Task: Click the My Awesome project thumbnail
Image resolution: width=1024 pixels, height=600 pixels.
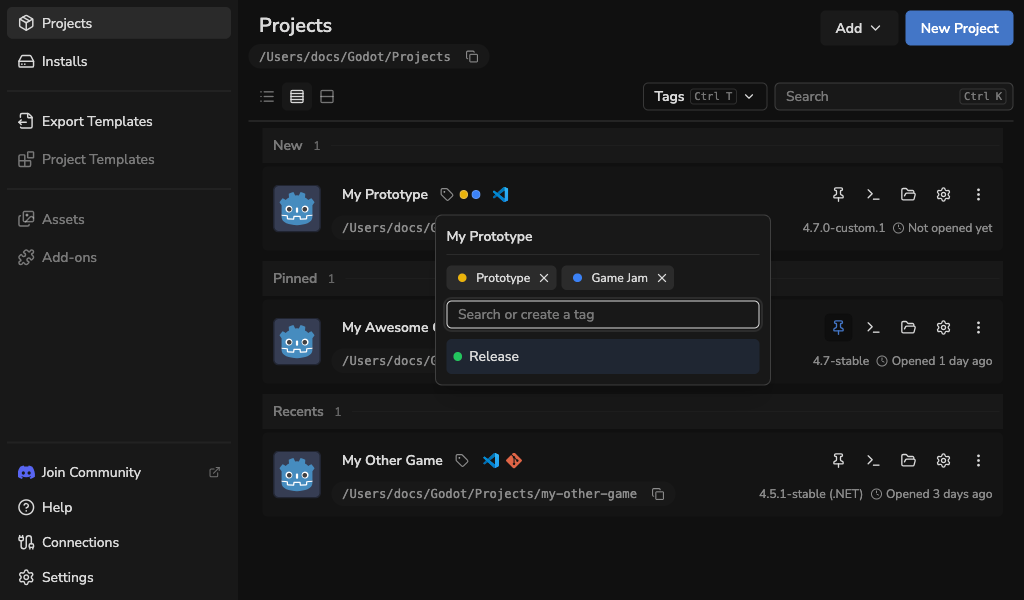Action: (297, 341)
